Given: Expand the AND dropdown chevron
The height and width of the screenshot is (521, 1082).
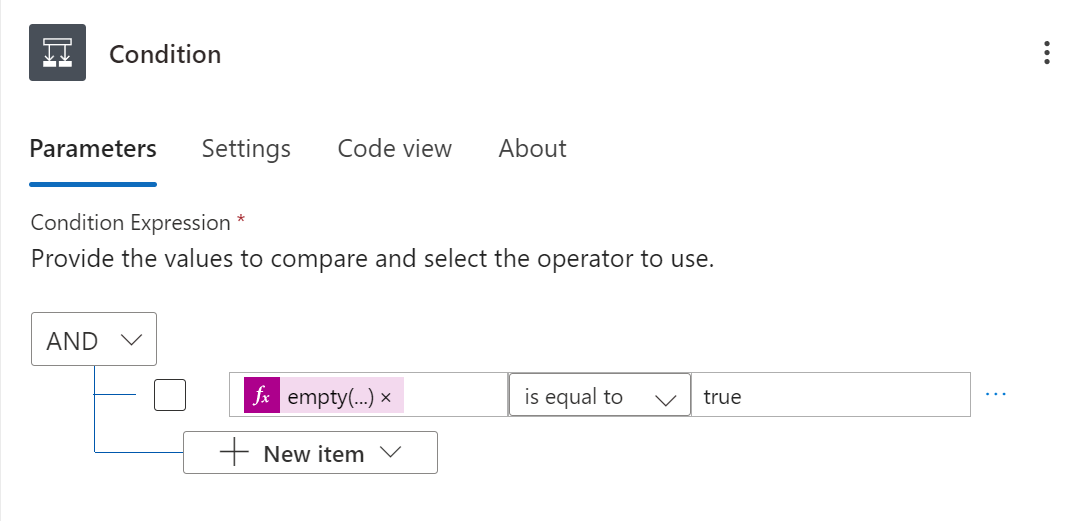Looking at the screenshot, I should [x=131, y=340].
